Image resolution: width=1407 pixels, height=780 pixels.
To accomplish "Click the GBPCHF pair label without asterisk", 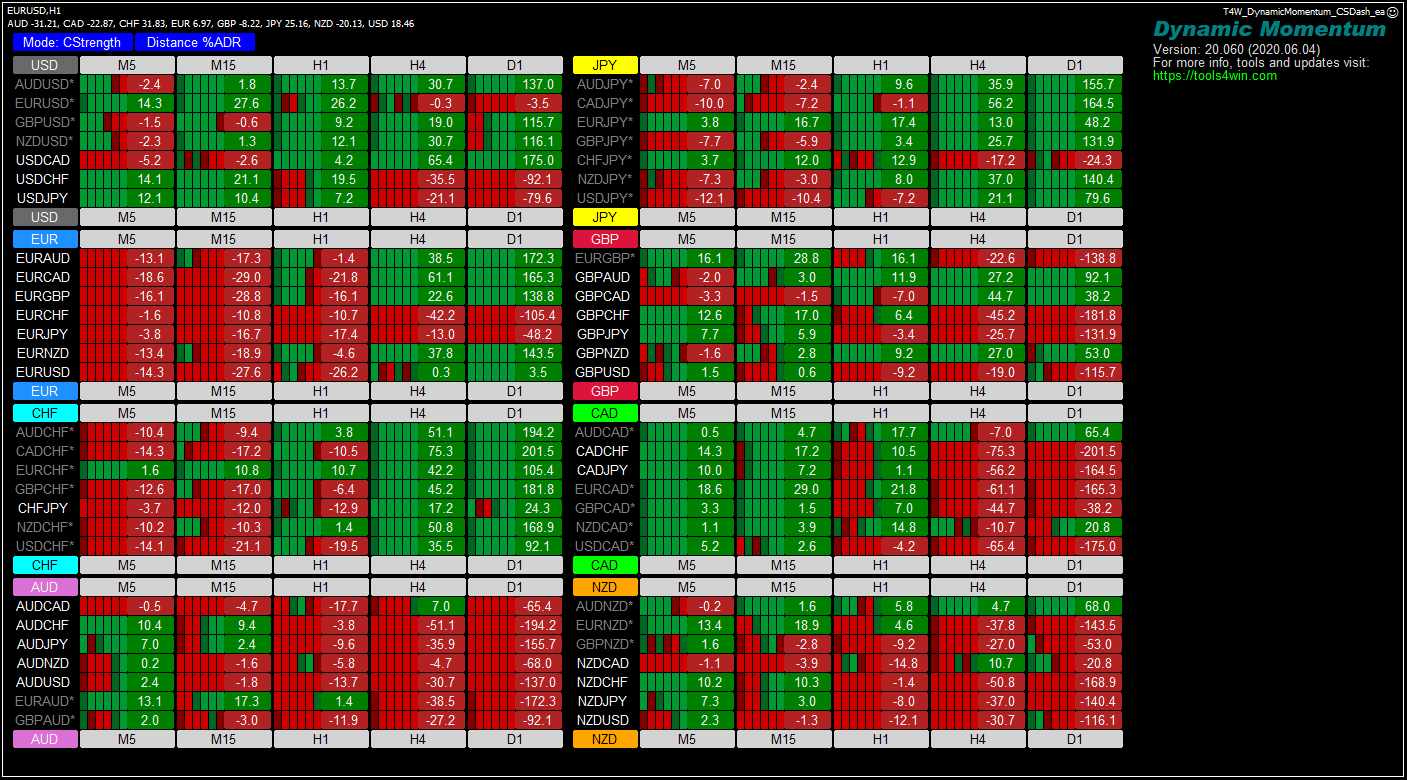I will pyautogui.click(x=602, y=315).
